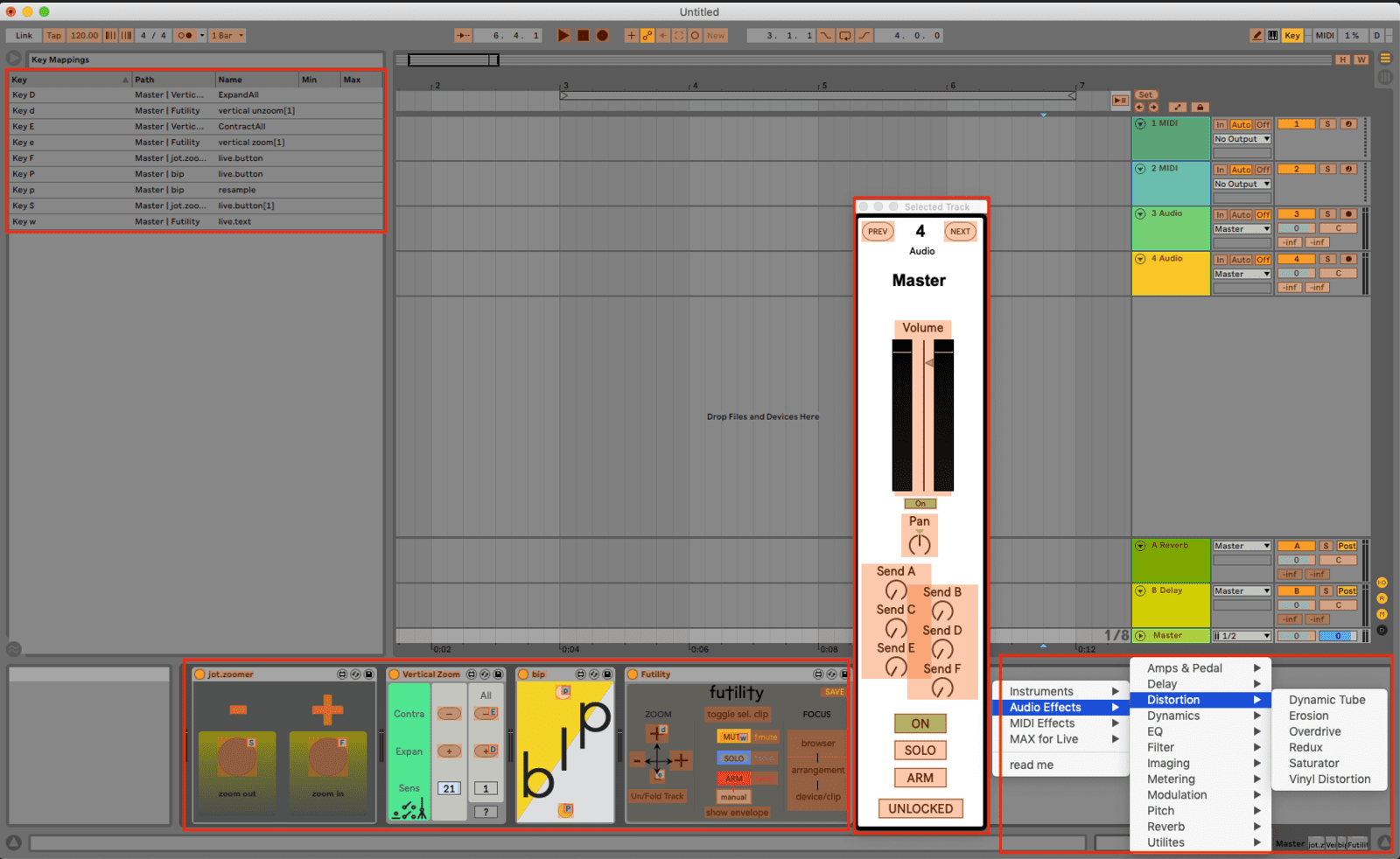Toggle Key map mode switch
Screen dimensions: 1400x859
coord(1292,36)
